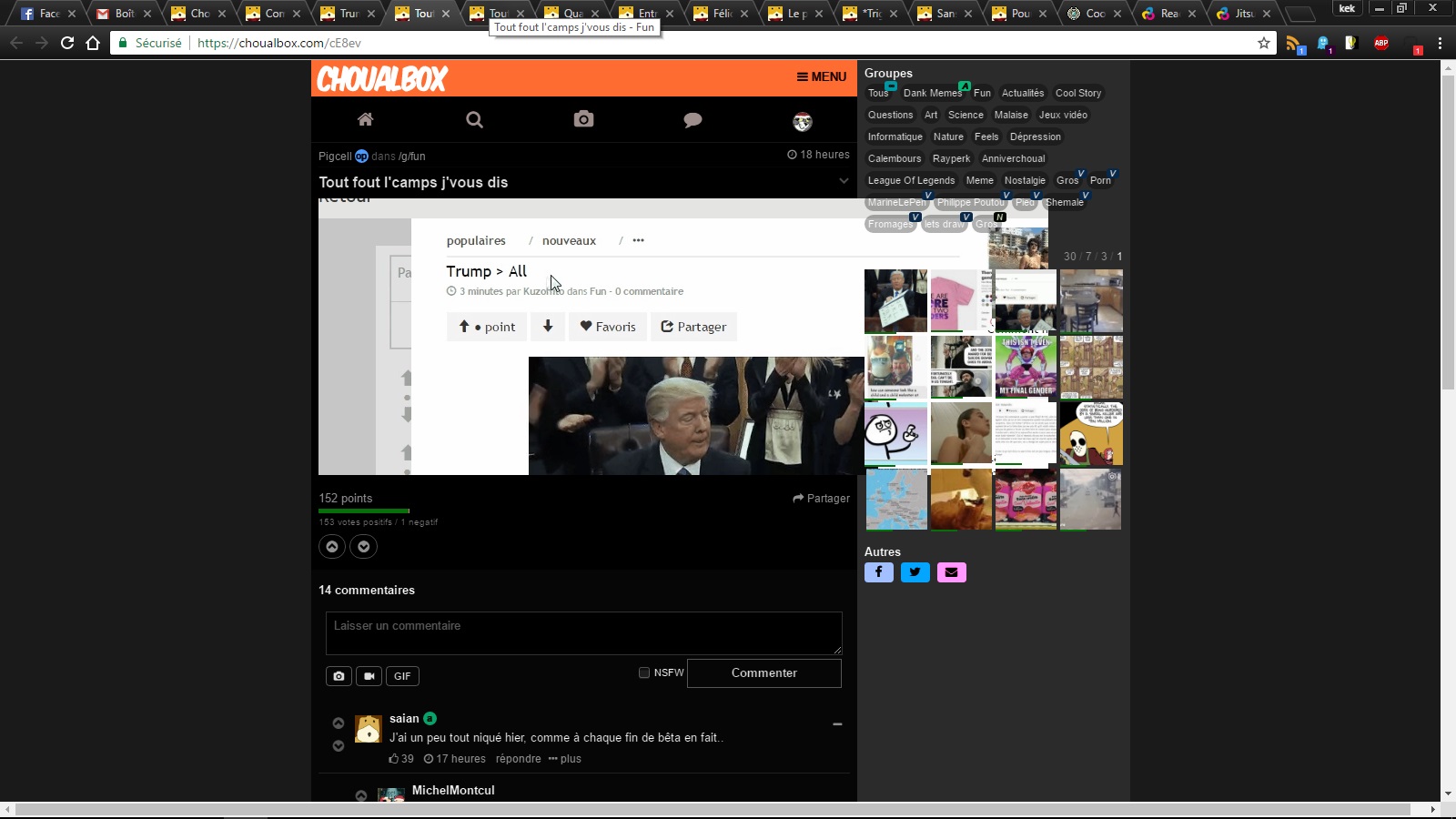Attach a photo to the comment
Image resolution: width=1456 pixels, height=819 pixels.
tap(339, 676)
